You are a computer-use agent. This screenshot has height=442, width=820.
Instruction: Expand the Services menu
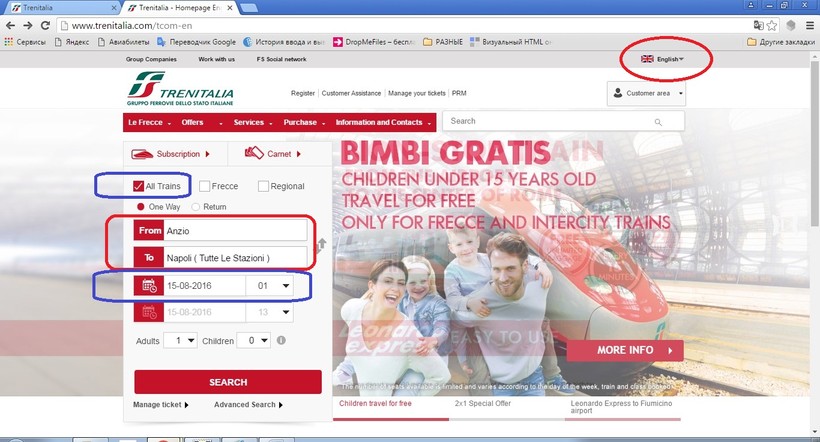(x=253, y=122)
